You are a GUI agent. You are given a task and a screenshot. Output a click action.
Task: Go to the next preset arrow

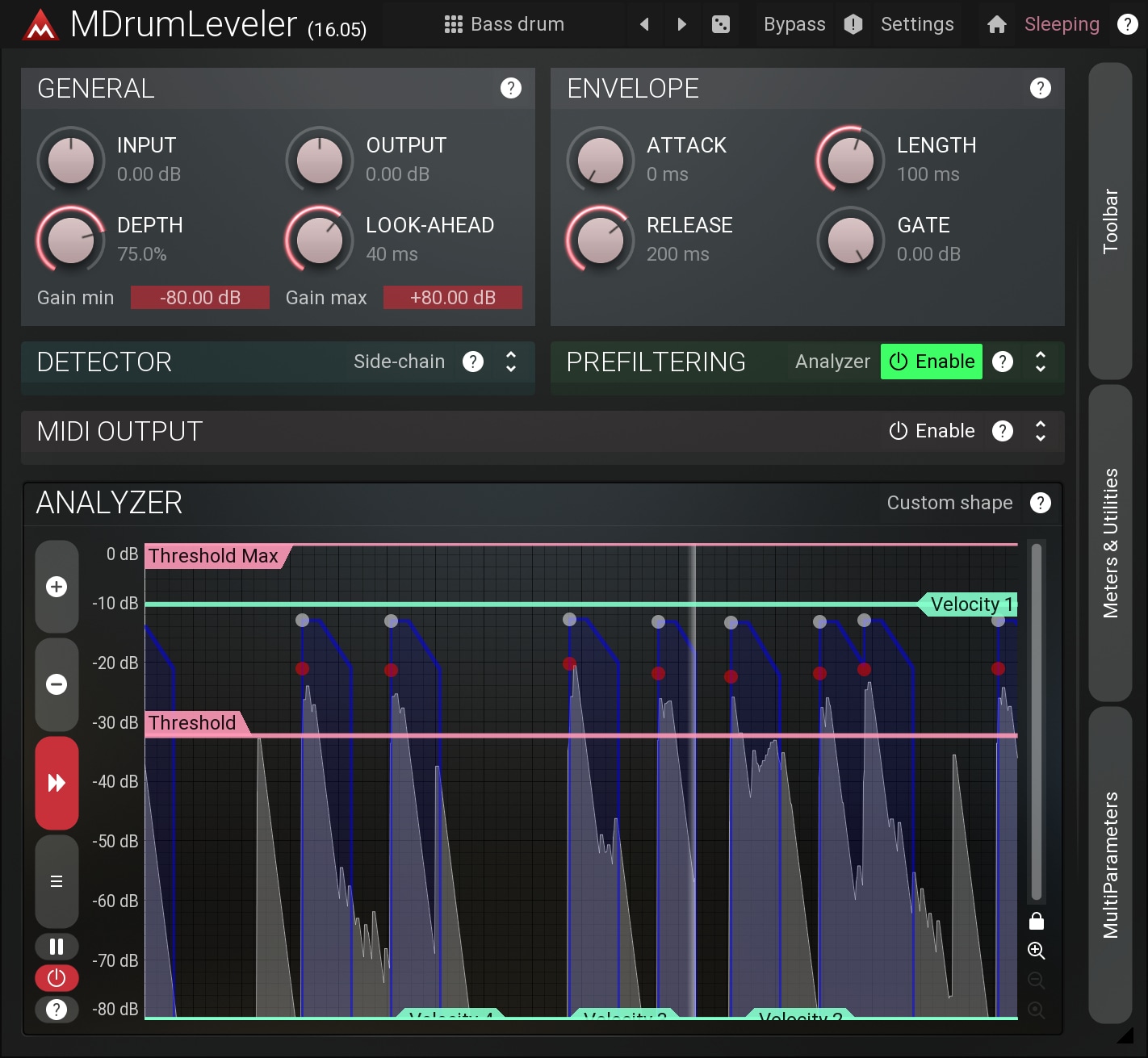(681, 24)
